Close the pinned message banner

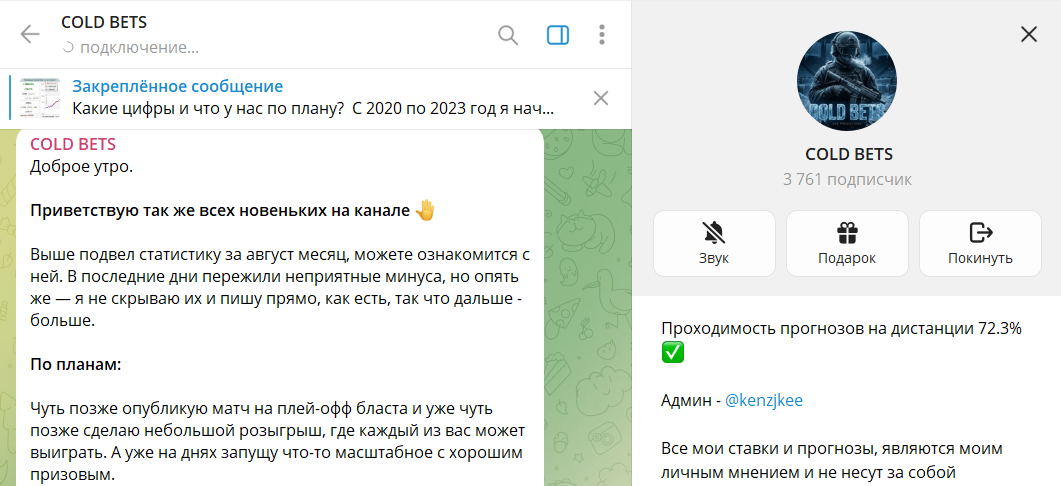(600, 98)
